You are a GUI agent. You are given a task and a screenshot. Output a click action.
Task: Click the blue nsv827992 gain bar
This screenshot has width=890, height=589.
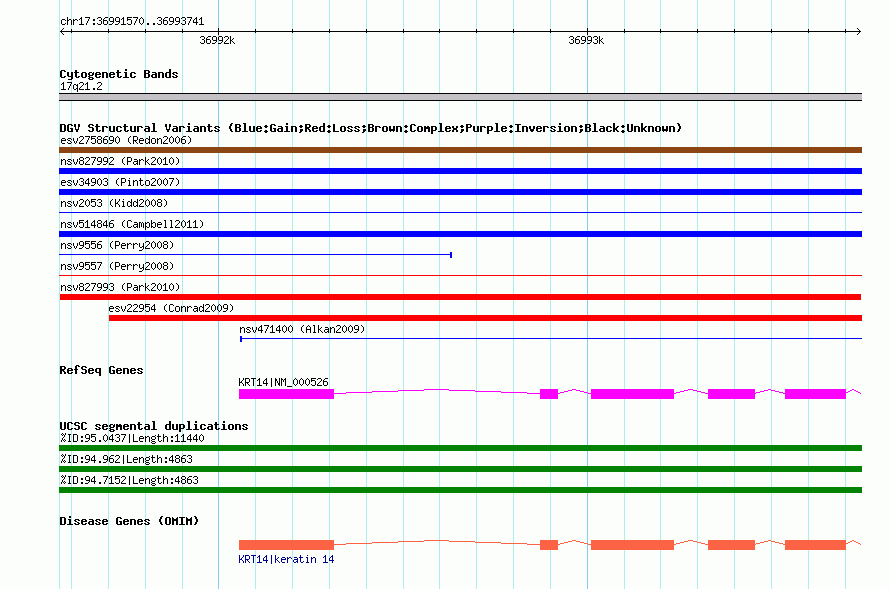pyautogui.click(x=460, y=171)
